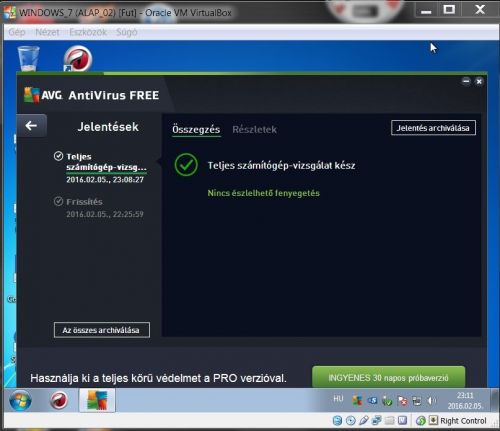Click the check icon beside Teljes report
The width and height of the screenshot is (500, 431).
point(58,156)
